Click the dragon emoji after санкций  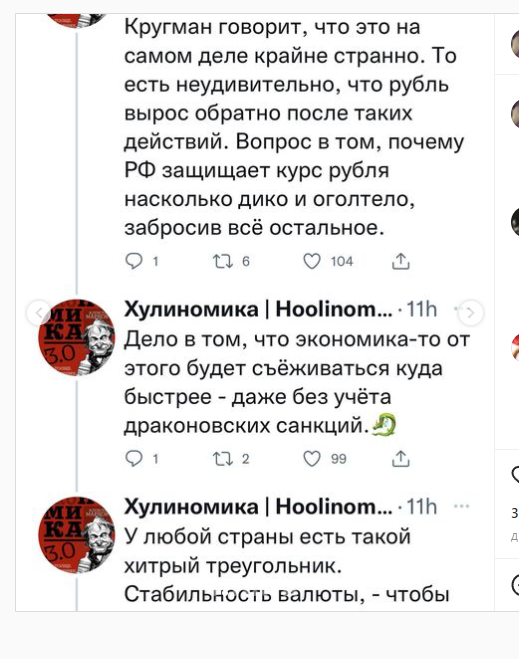point(384,424)
